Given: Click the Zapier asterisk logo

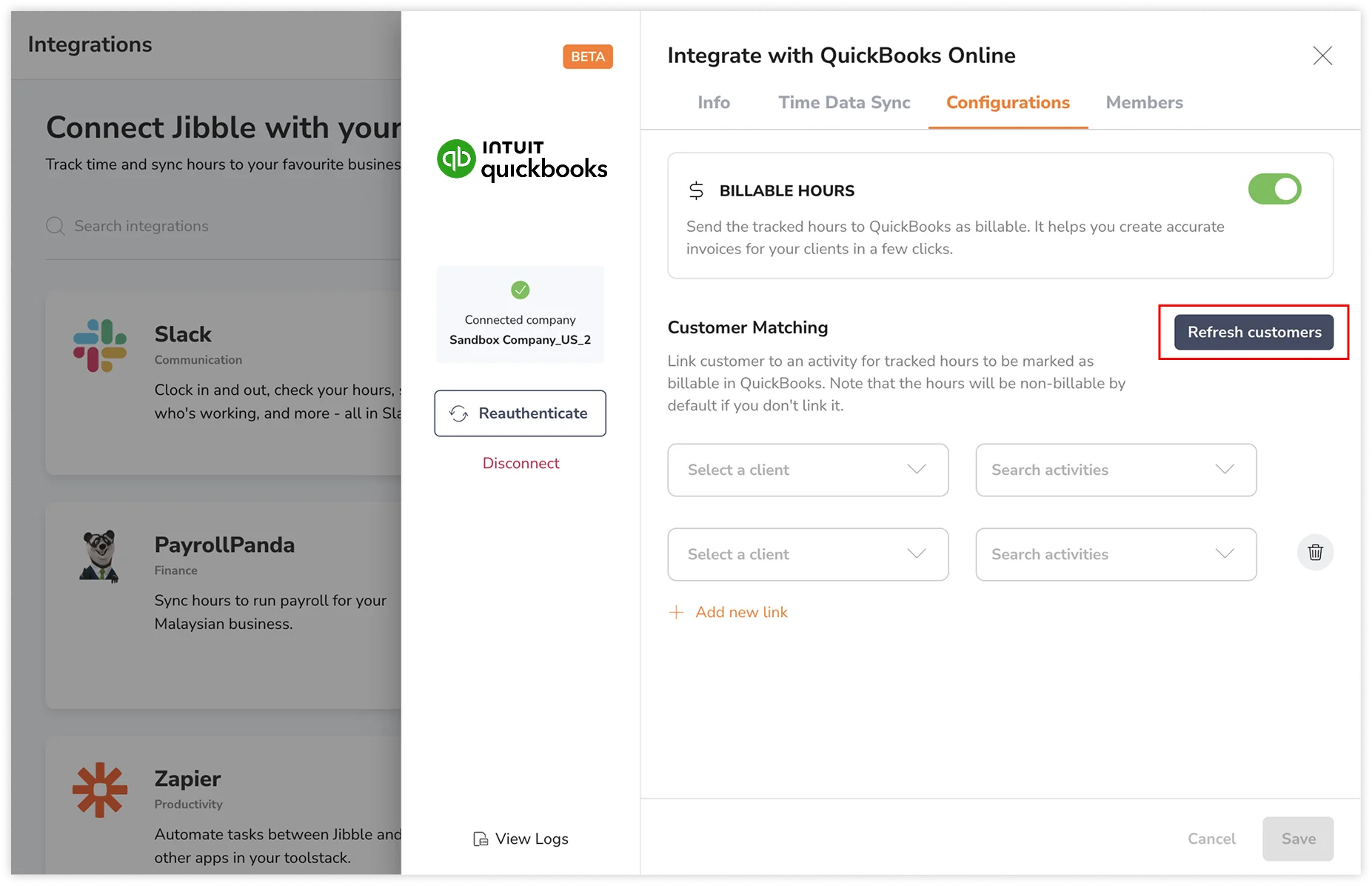Looking at the screenshot, I should click(100, 790).
